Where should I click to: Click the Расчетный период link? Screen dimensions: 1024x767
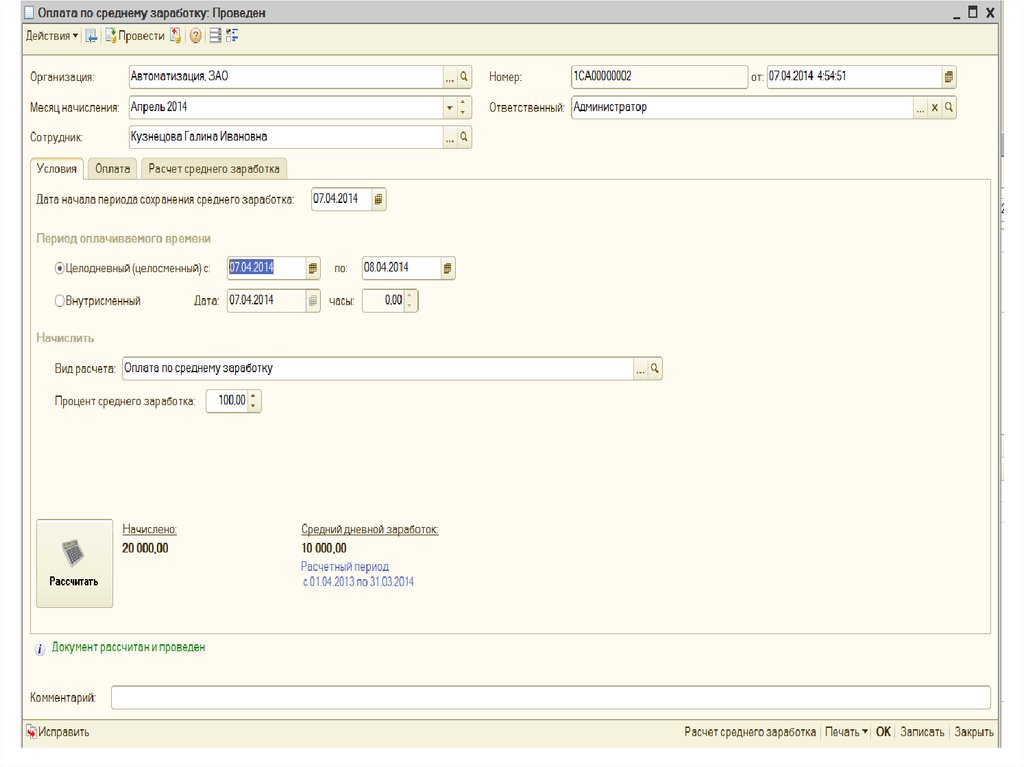pyautogui.click(x=345, y=567)
